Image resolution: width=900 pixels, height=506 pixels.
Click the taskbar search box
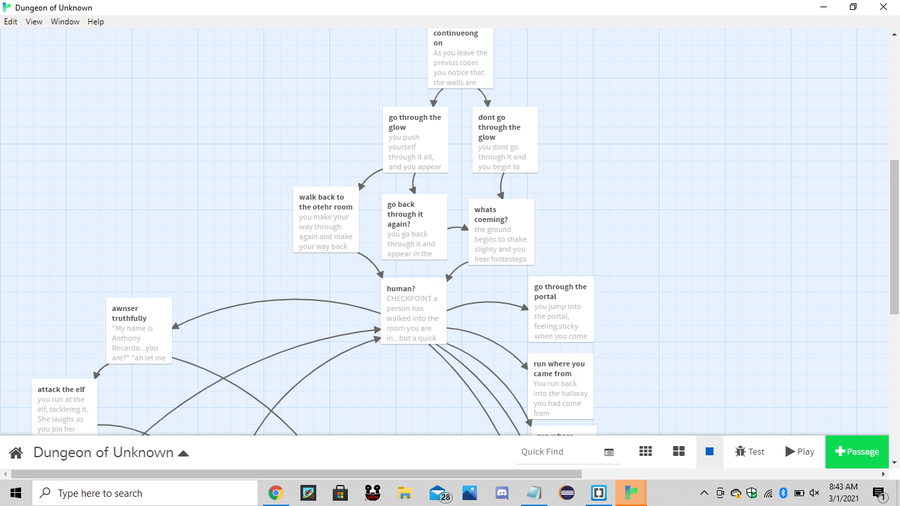coord(144,493)
